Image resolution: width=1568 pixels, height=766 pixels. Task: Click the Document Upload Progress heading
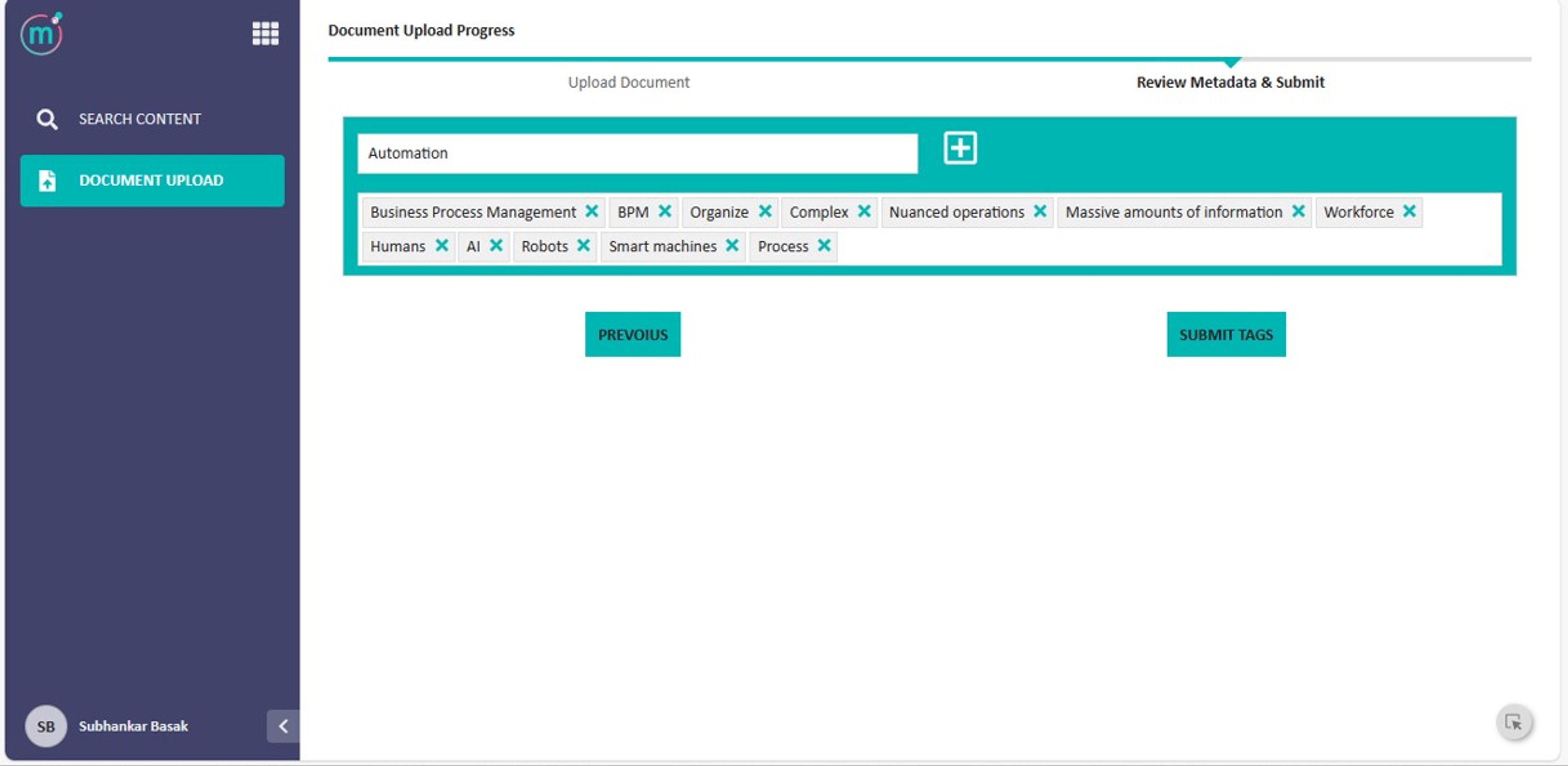click(x=421, y=31)
